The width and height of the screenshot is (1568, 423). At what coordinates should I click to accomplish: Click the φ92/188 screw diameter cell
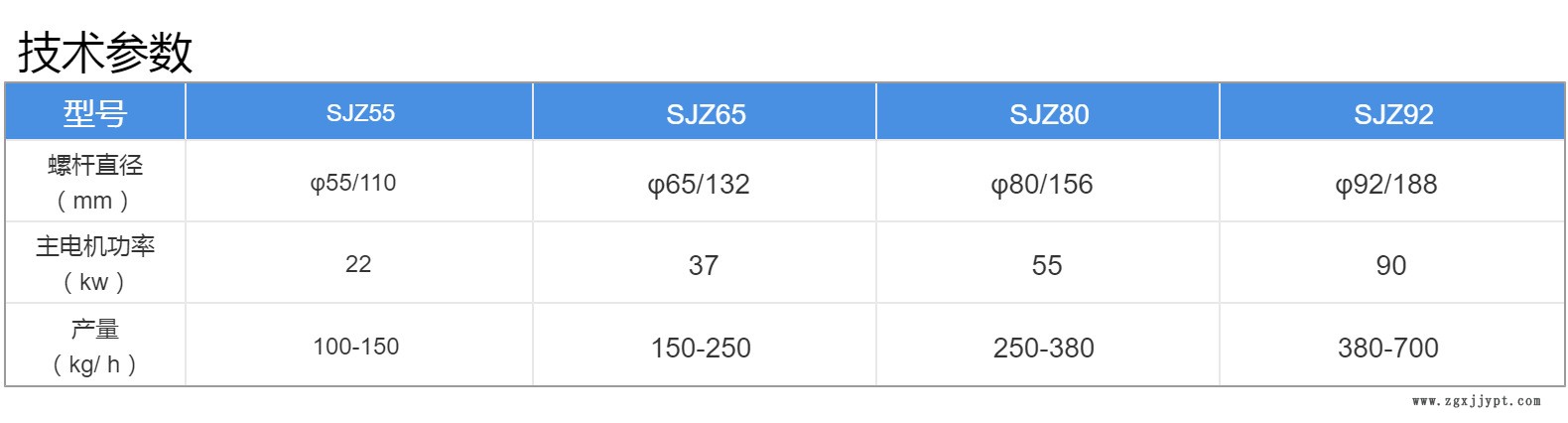click(1386, 184)
